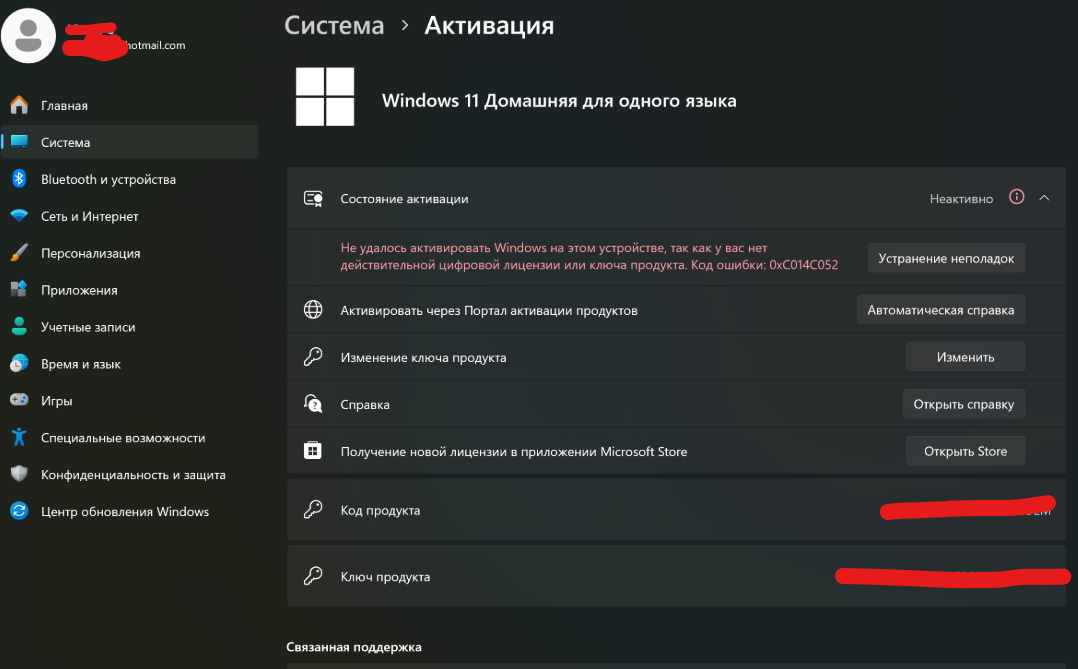Click the Открыть справку button
This screenshot has height=669, width=1078.
tap(963, 404)
